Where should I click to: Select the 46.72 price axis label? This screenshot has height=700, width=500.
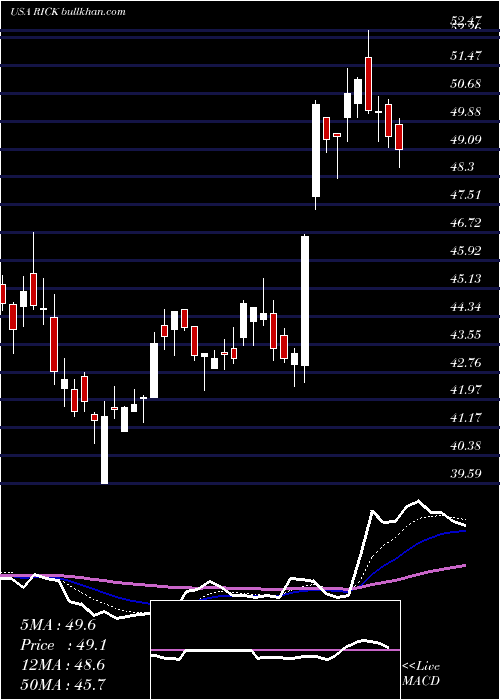pyautogui.click(x=467, y=223)
